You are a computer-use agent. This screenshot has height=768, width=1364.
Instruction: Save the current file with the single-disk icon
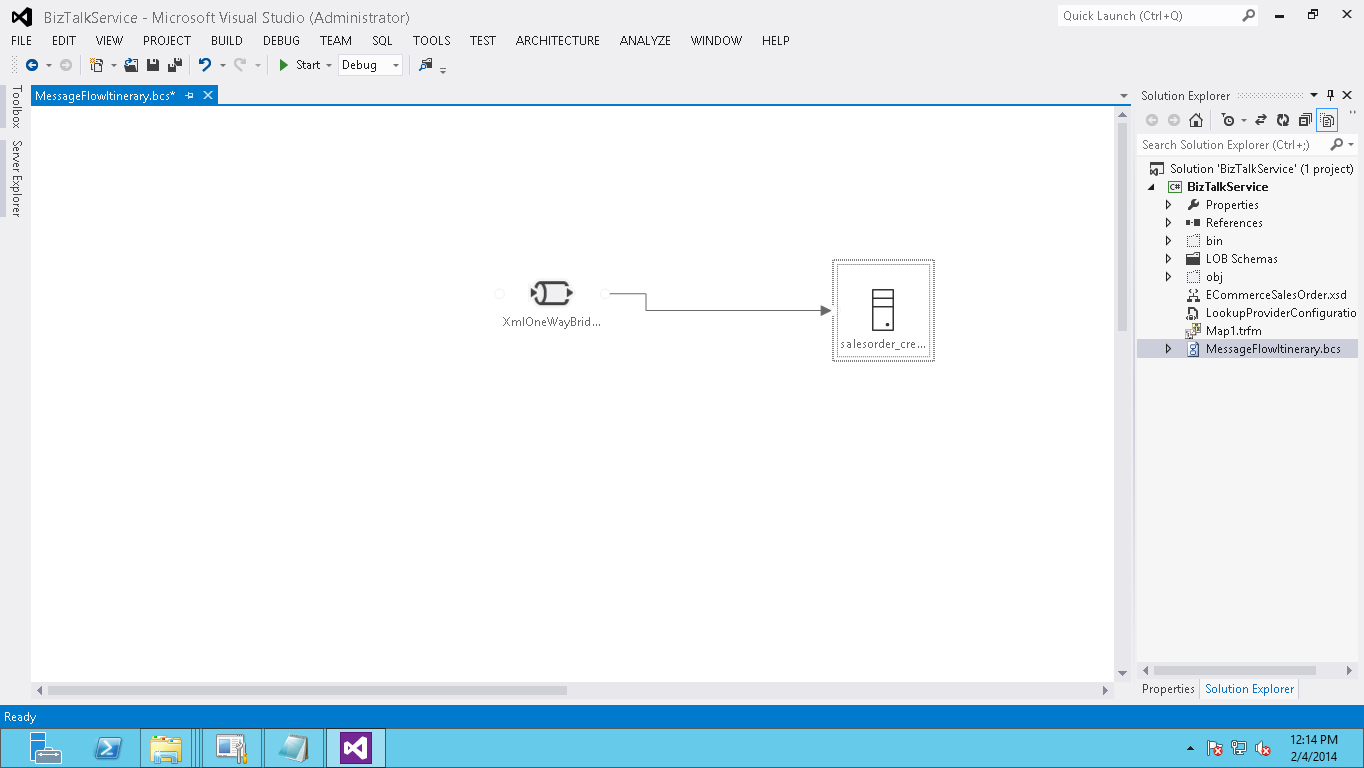point(153,65)
